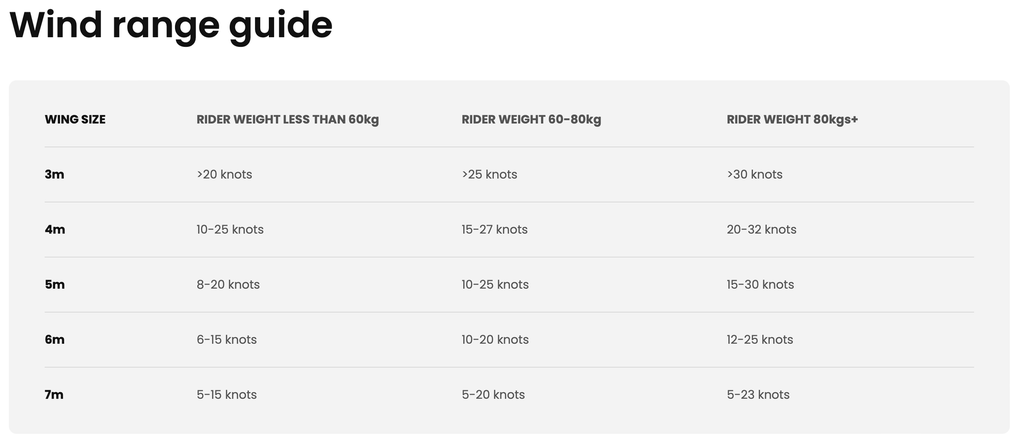This screenshot has height=439, width=1024.
Task: Select the ">25 knots" cell
Action: point(490,174)
